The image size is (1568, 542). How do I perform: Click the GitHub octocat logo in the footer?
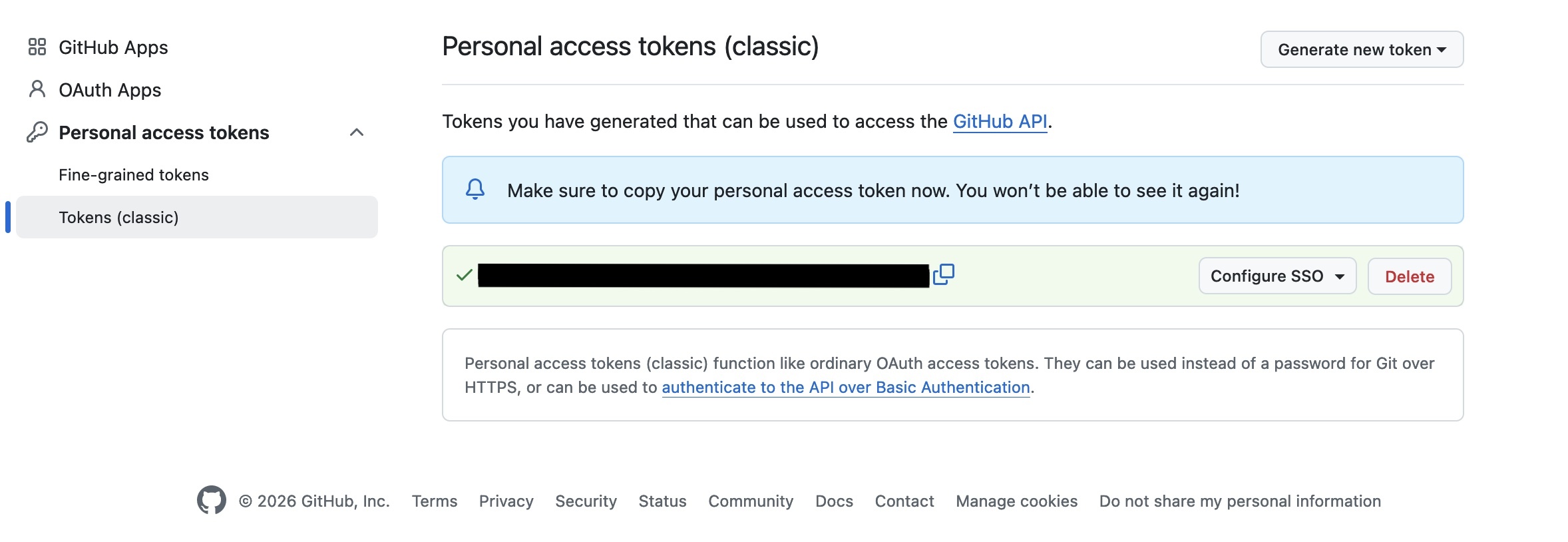[x=212, y=501]
